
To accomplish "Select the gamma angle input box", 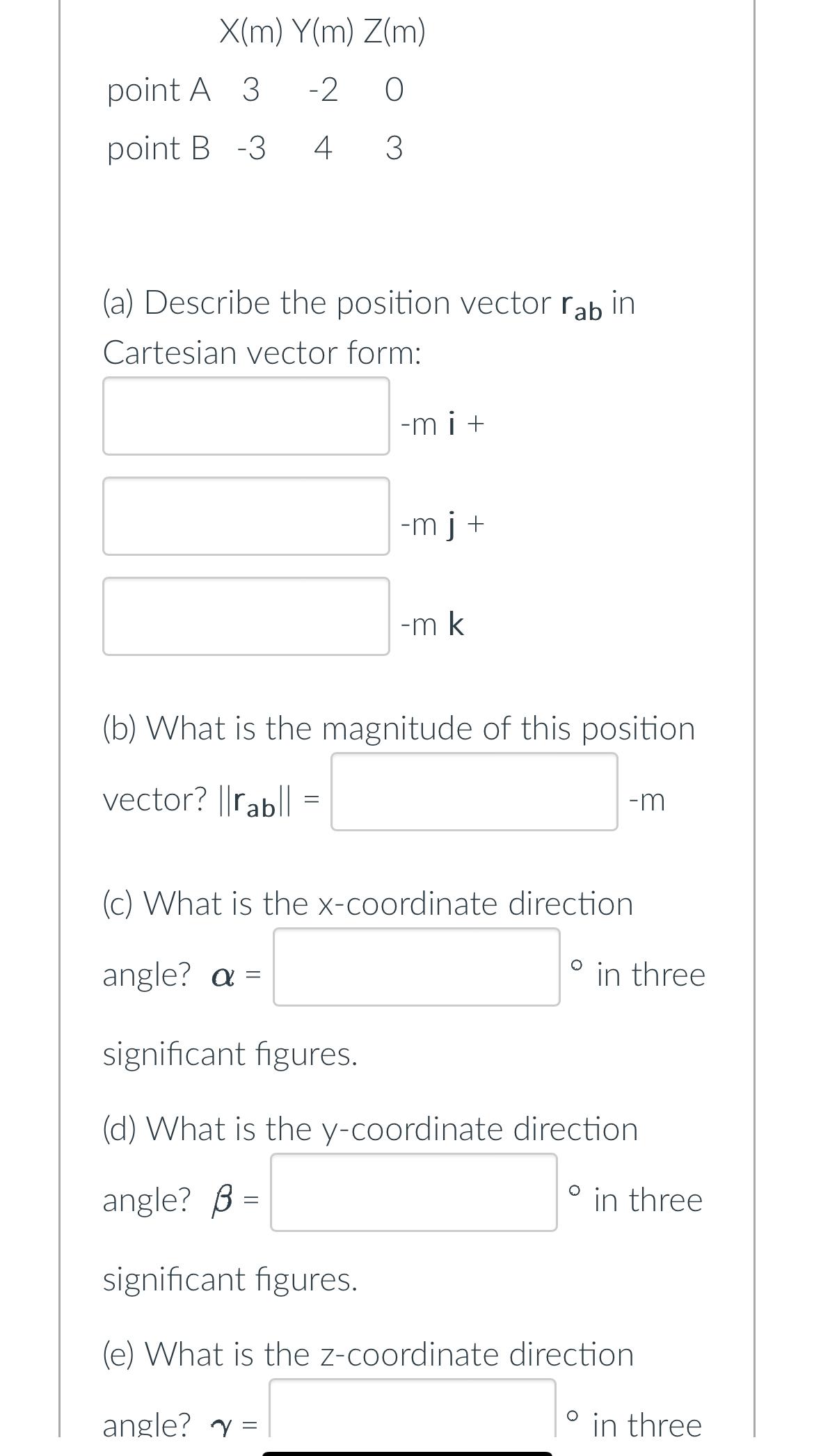I will pyautogui.click(x=413, y=1412).
